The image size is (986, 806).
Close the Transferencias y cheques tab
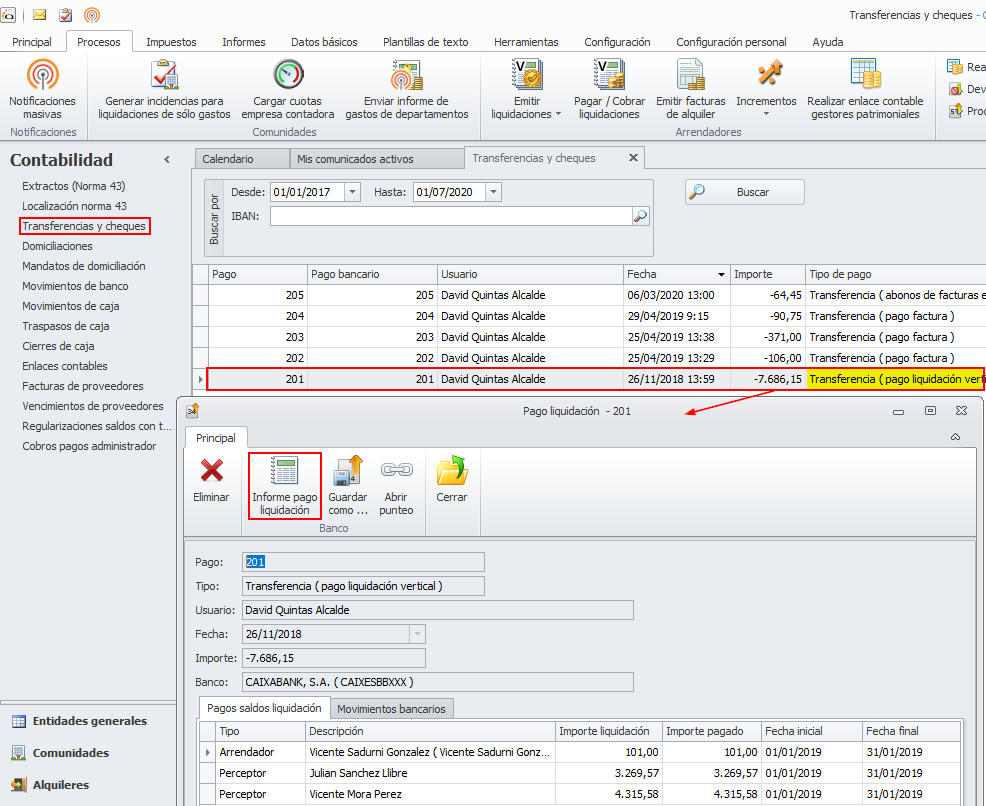tap(632, 158)
